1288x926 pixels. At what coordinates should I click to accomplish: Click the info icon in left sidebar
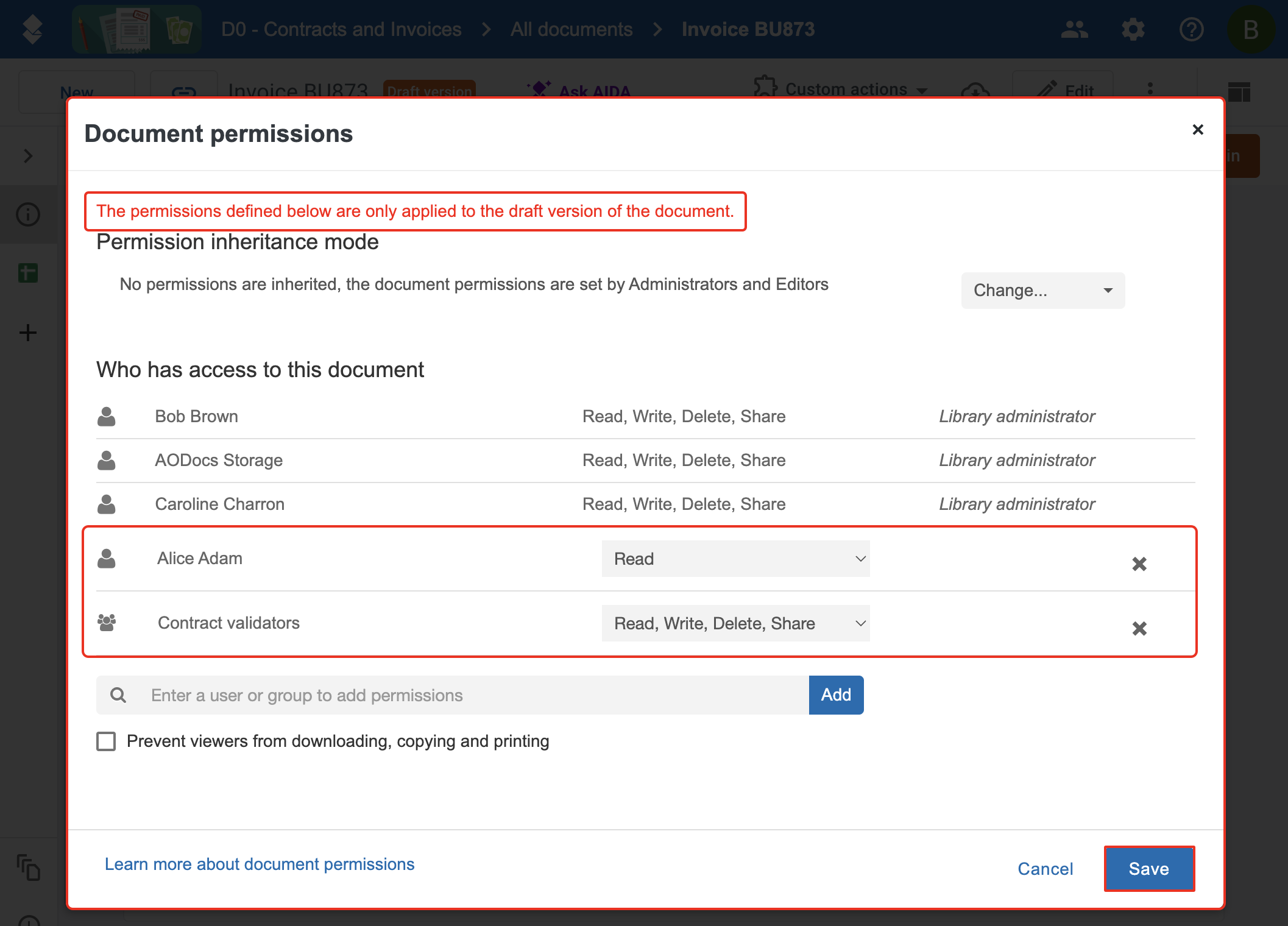(28, 214)
